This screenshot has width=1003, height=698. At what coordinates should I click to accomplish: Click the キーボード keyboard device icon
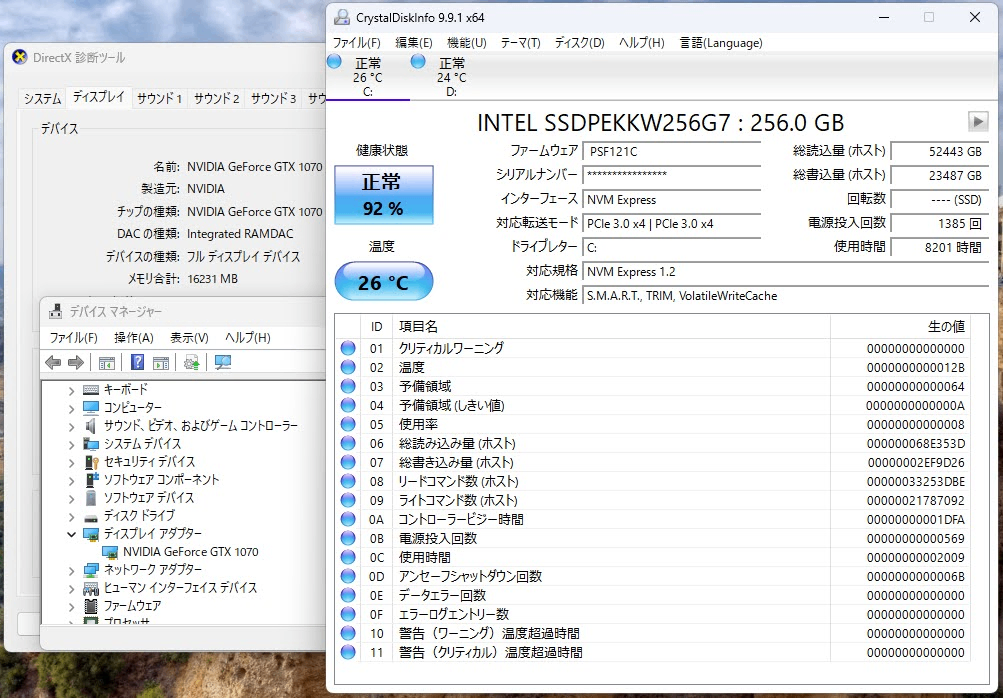pyautogui.click(x=91, y=389)
